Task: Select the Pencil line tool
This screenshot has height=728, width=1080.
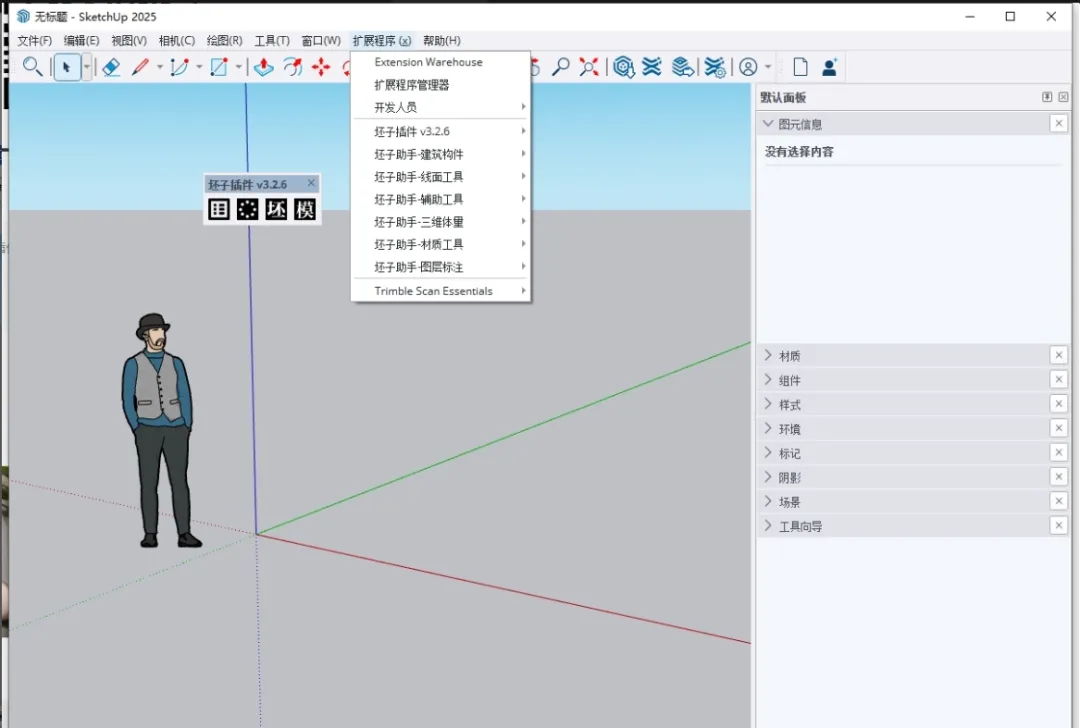Action: (141, 67)
